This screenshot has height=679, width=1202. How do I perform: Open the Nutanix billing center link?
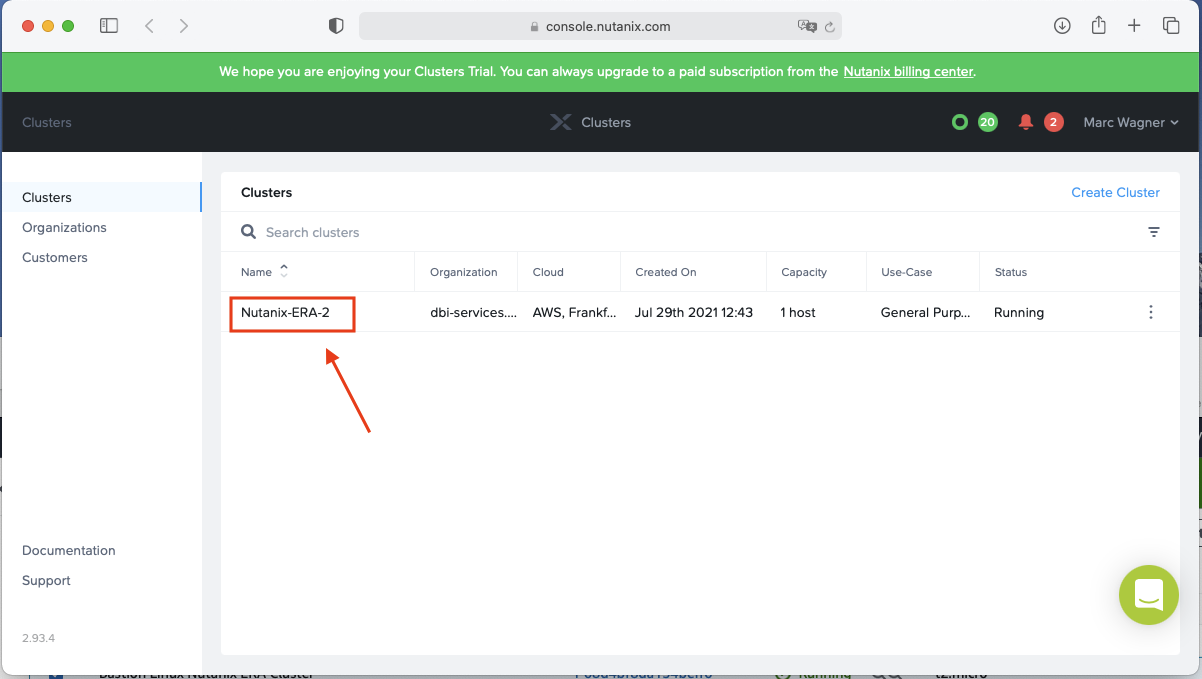pyautogui.click(x=908, y=72)
